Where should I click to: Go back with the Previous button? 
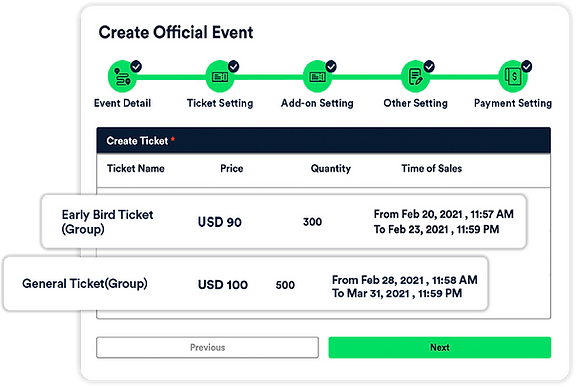click(208, 347)
